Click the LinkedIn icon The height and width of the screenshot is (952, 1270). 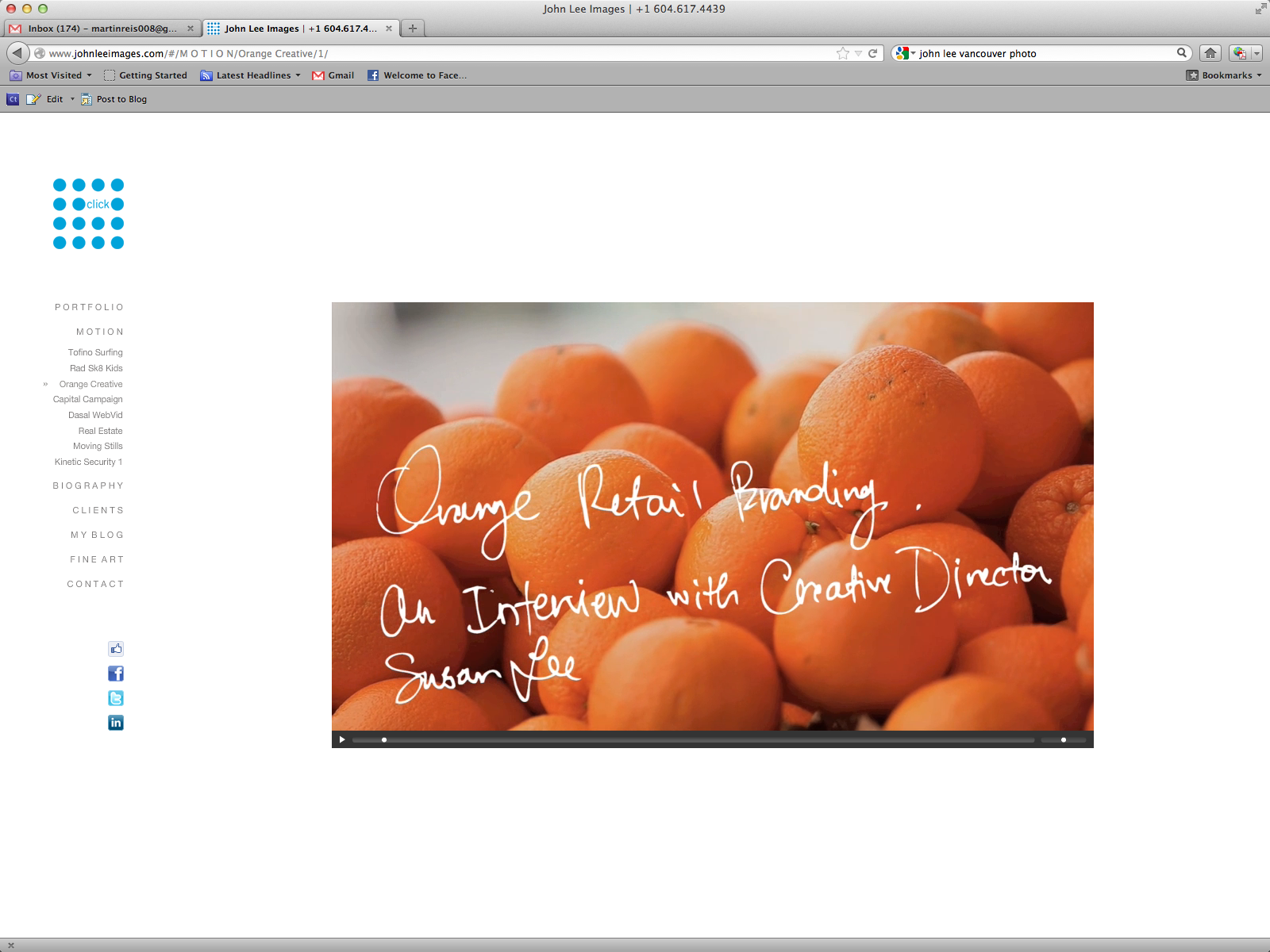tap(116, 723)
